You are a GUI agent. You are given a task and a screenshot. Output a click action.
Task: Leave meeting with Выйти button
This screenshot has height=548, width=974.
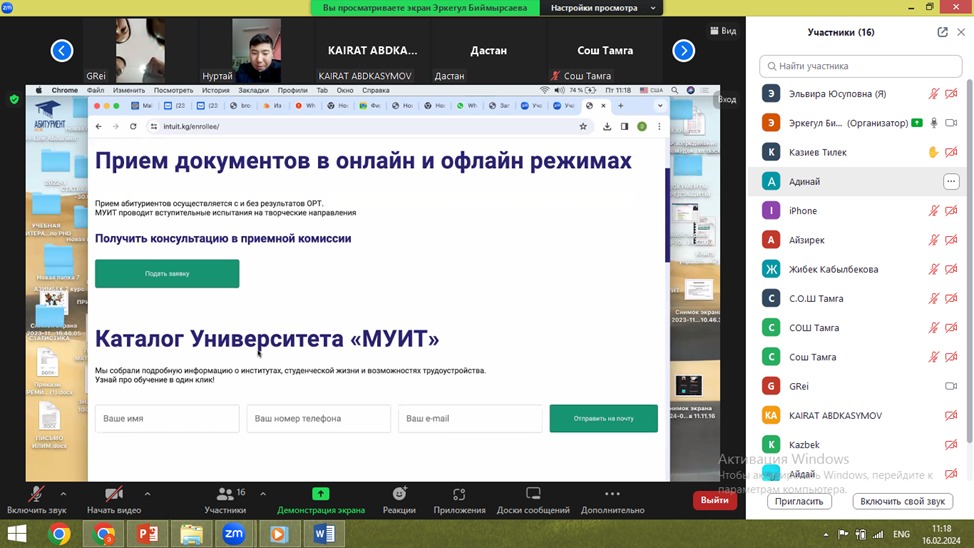pyautogui.click(x=714, y=500)
